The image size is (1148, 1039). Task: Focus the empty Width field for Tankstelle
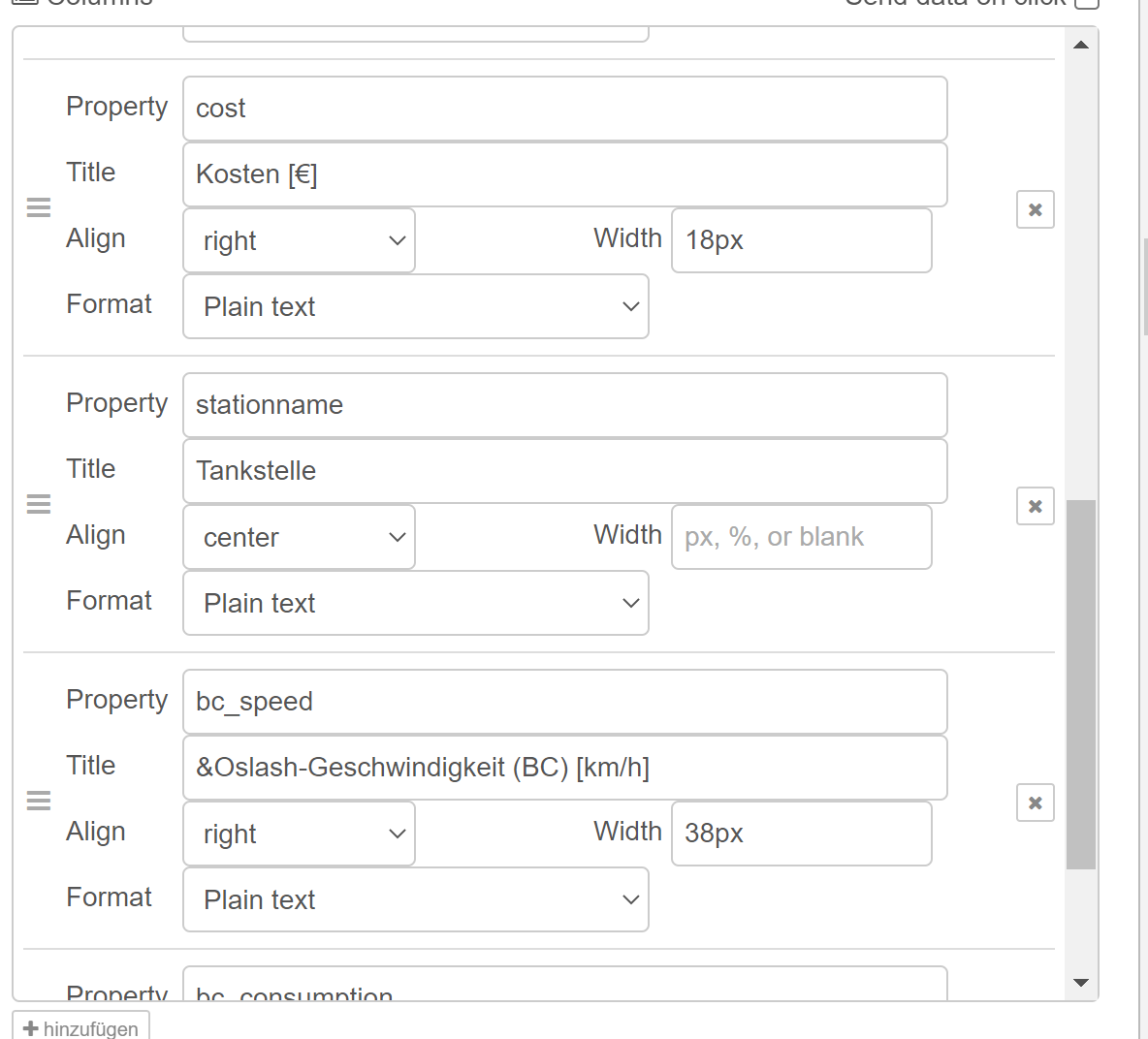pos(801,537)
